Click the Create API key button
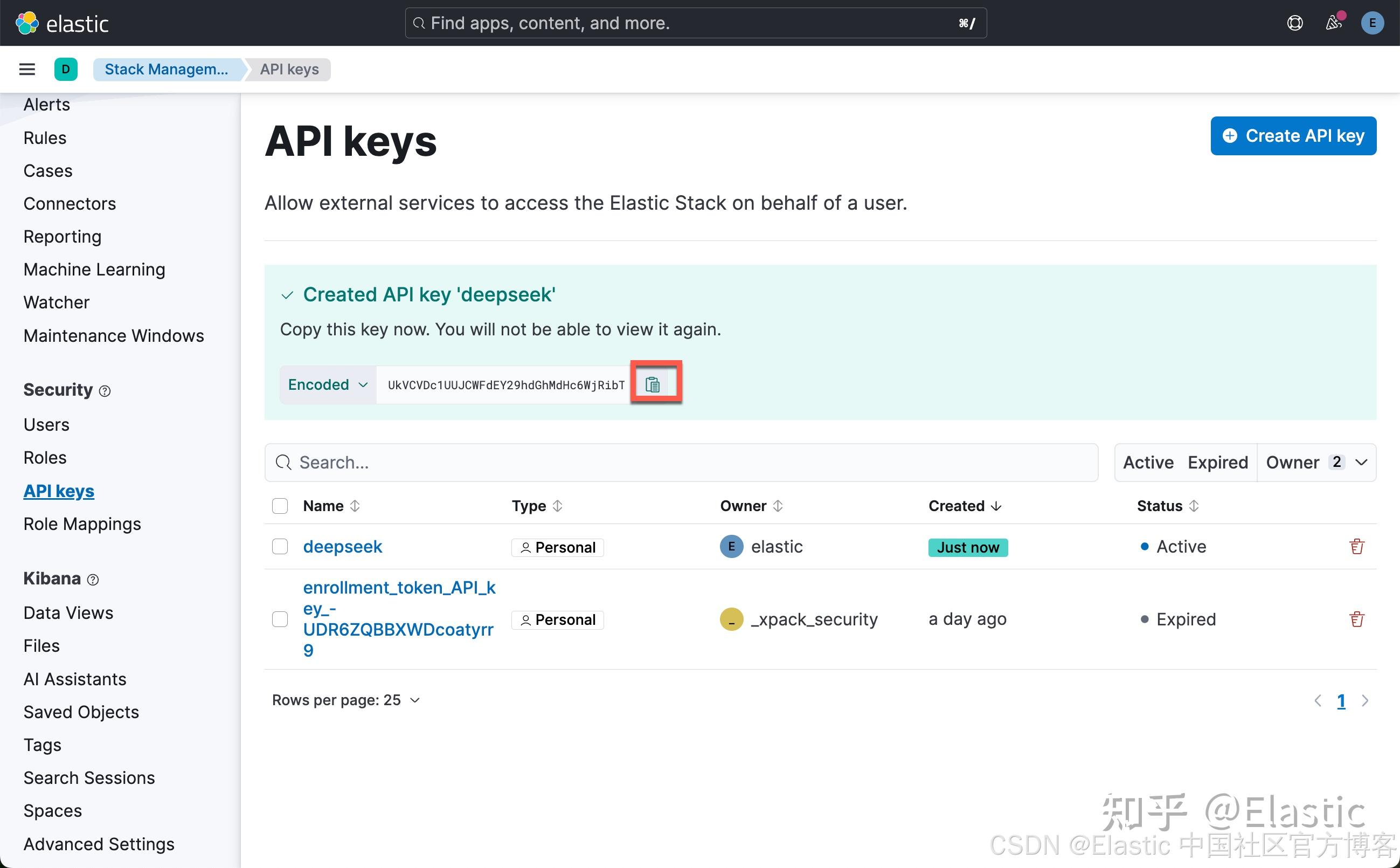This screenshot has width=1400, height=868. 1293,135
